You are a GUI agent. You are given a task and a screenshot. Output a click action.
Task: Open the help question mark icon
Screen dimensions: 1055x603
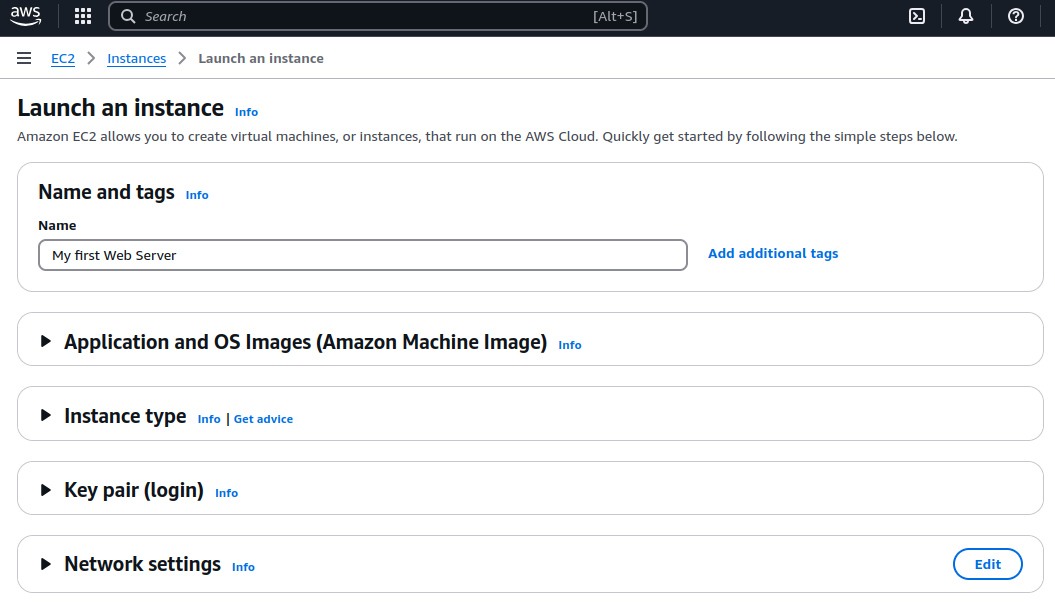[x=1016, y=16]
